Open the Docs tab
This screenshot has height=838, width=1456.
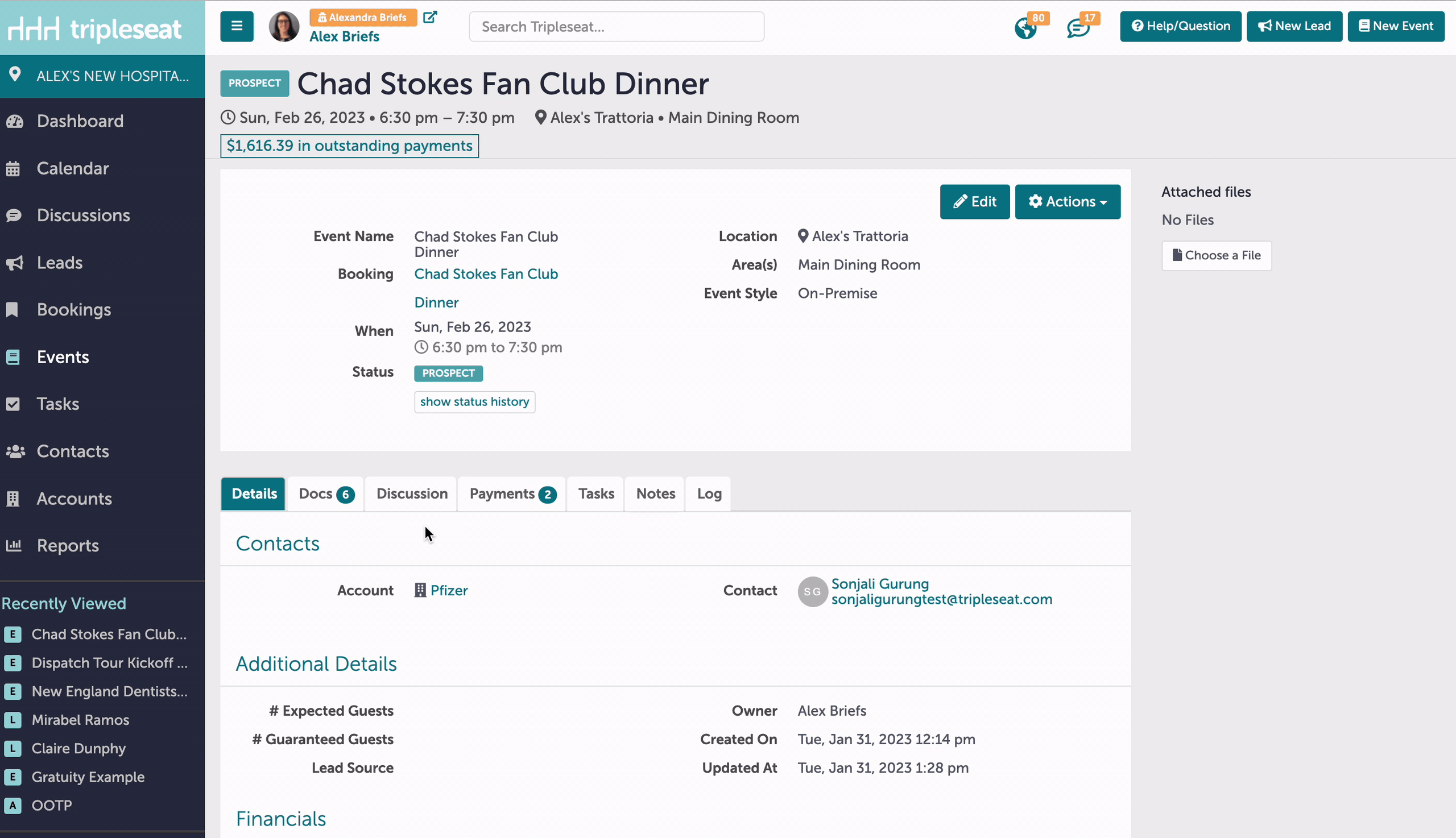tap(326, 494)
